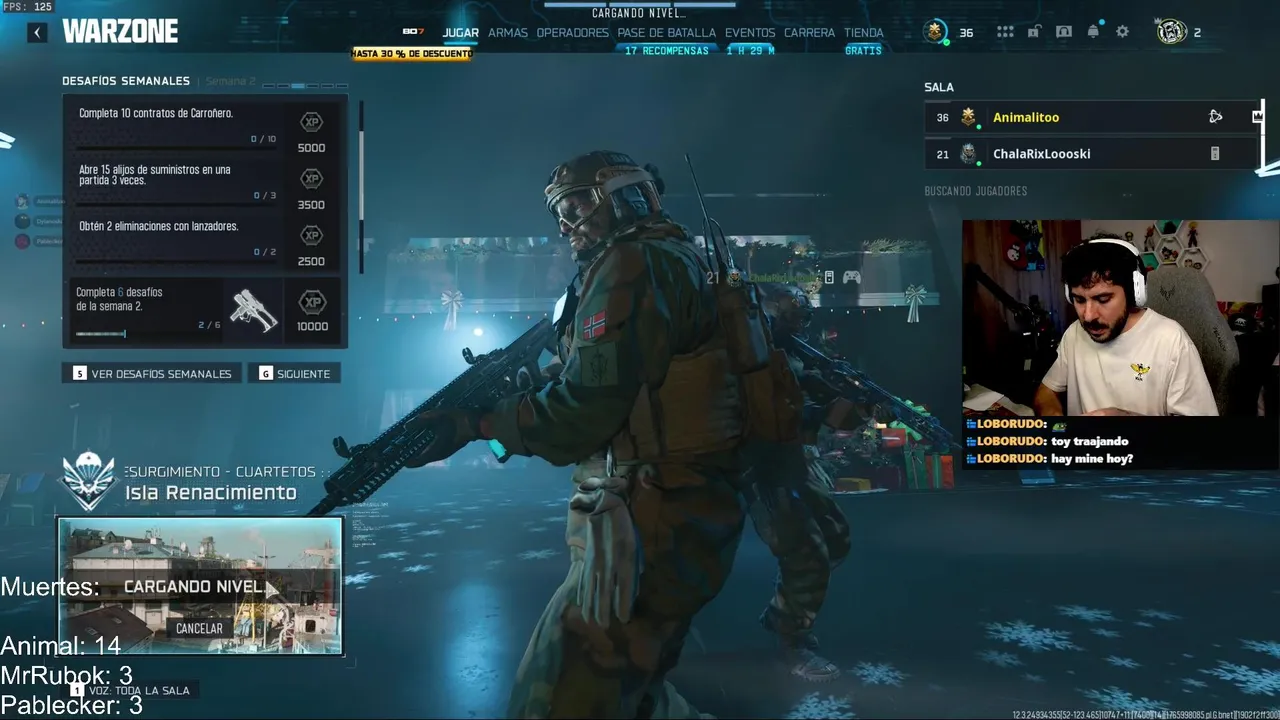The image size is (1280, 720).
Task: Click the weekly challenges panel scrollbar
Action: [361, 185]
